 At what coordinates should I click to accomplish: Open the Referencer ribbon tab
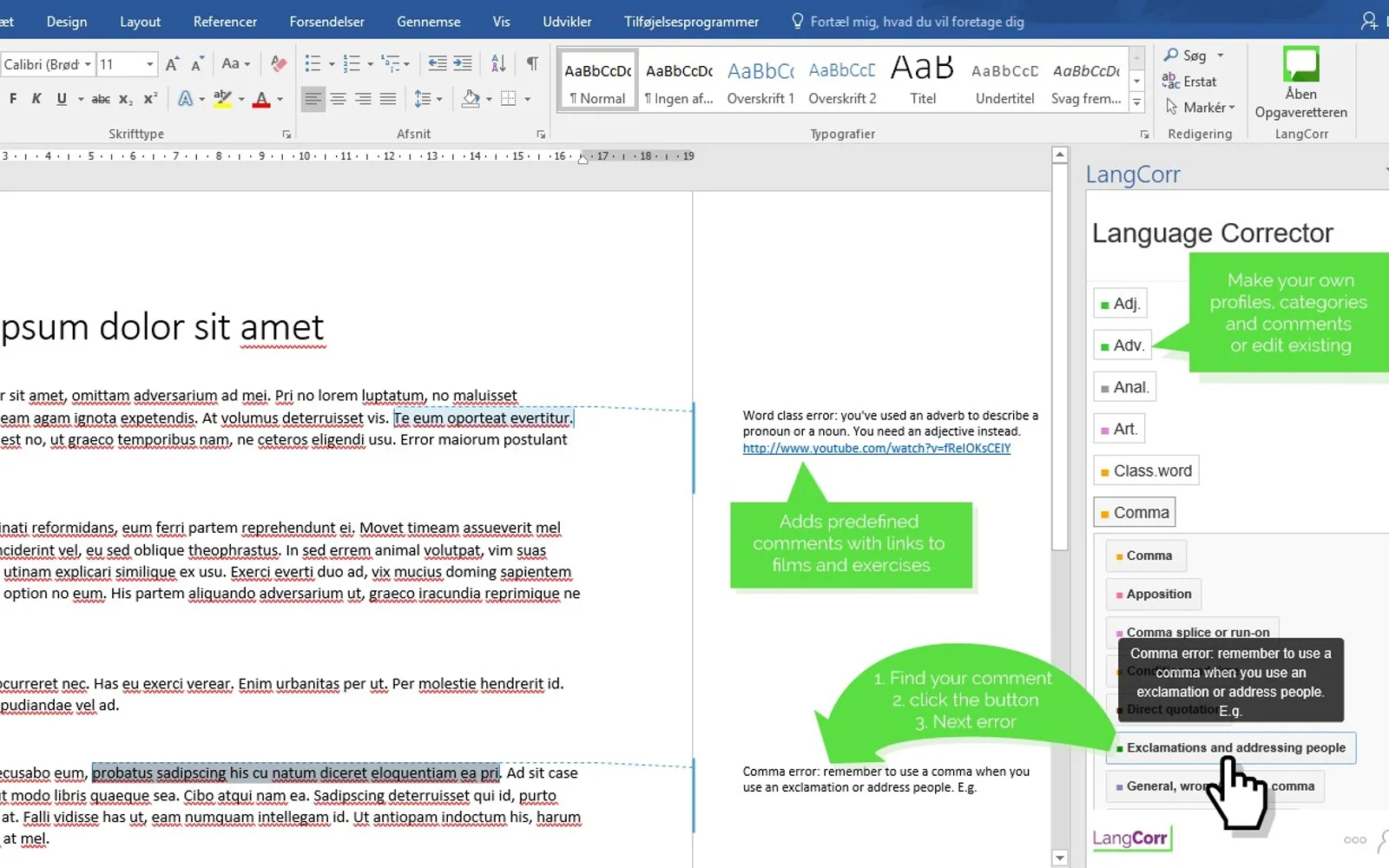[225, 22]
